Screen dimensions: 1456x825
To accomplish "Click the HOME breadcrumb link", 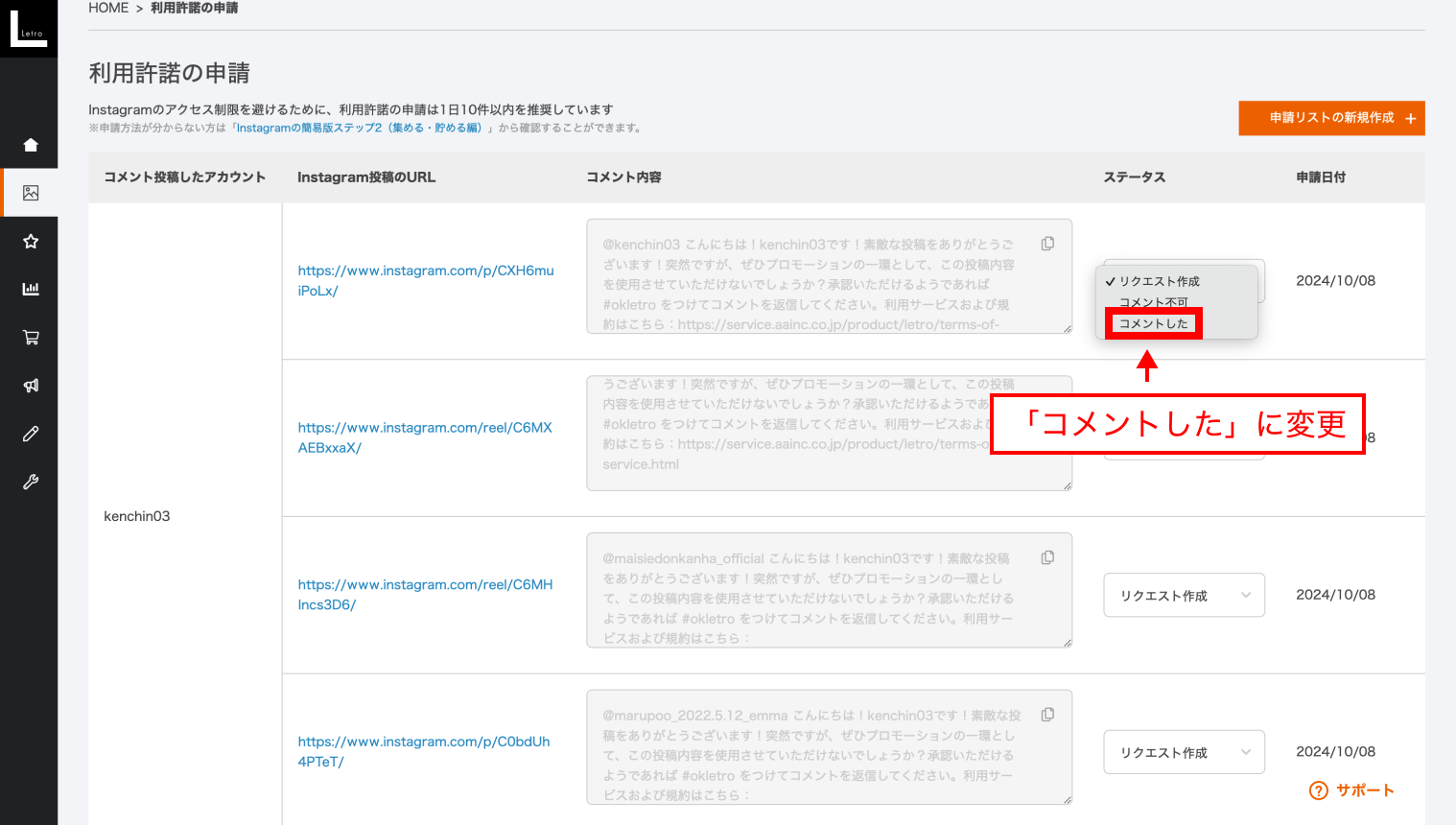I will 108,8.
